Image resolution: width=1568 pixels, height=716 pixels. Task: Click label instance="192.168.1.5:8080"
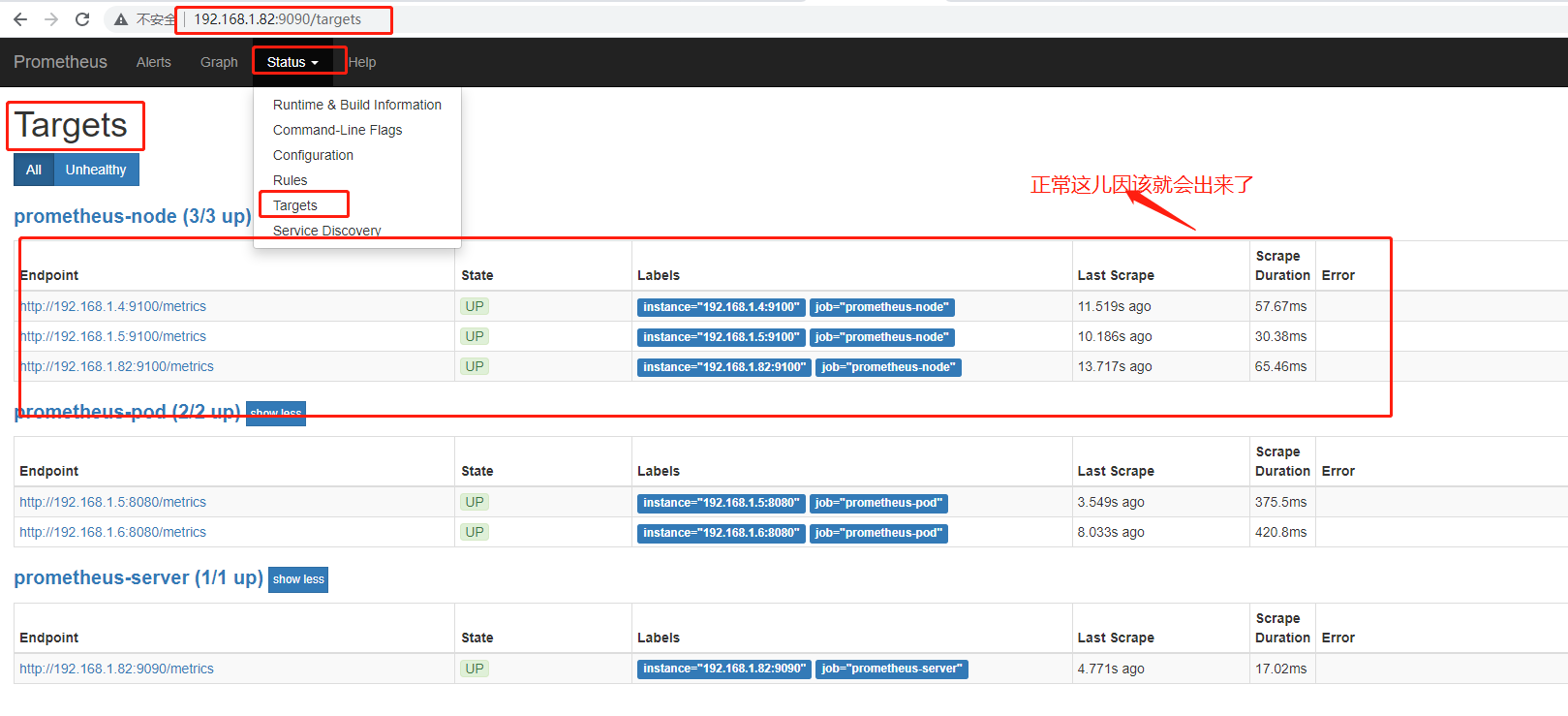(x=722, y=503)
